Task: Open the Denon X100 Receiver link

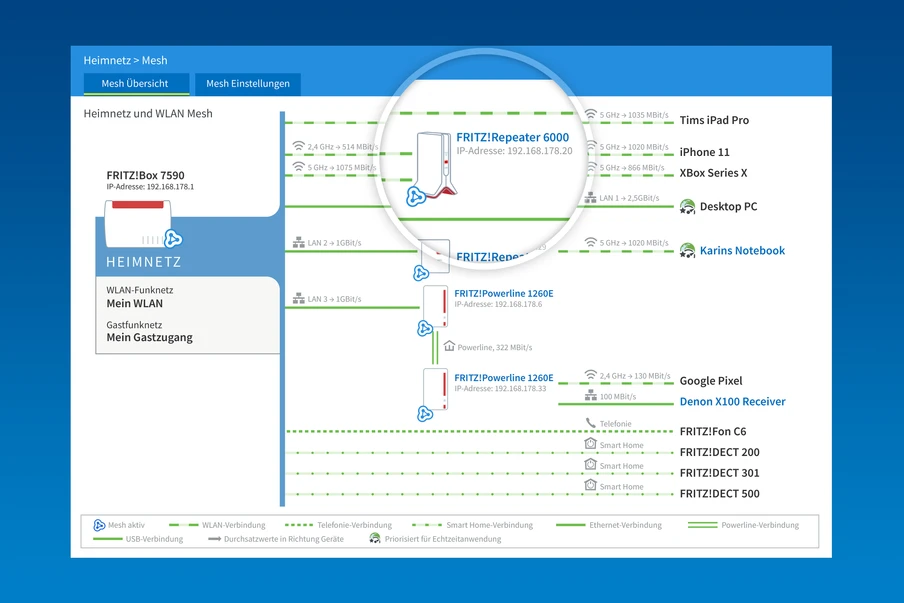Action: [x=733, y=401]
